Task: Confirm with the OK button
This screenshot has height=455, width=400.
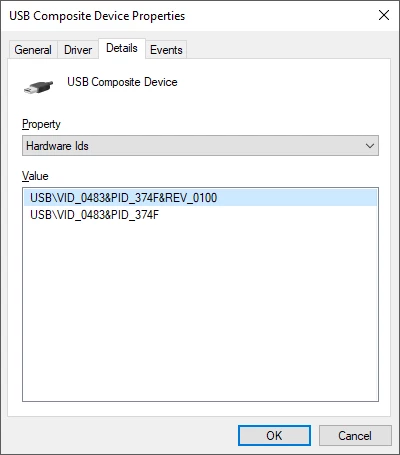Action: coord(274,435)
